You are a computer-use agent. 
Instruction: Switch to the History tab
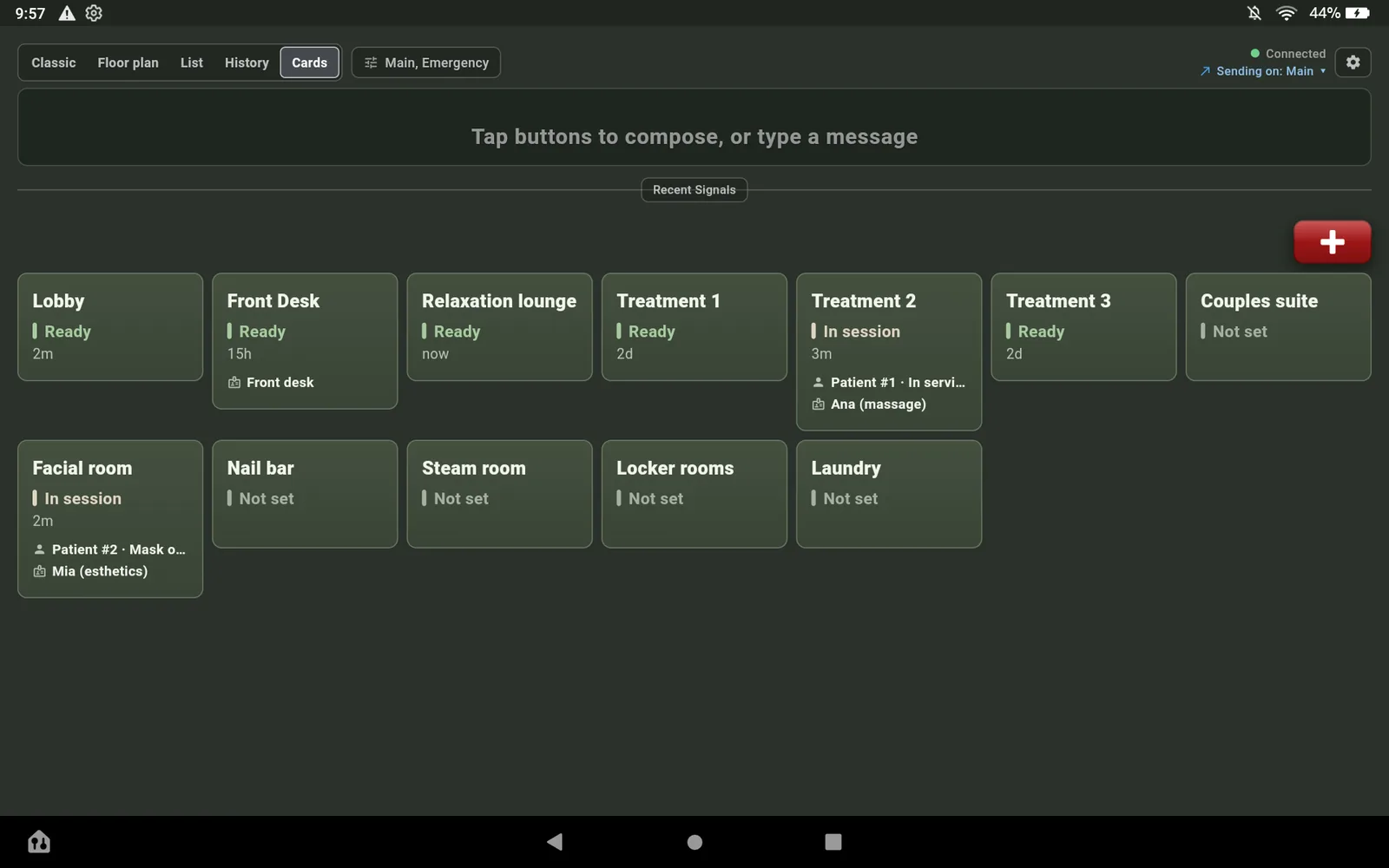247,62
